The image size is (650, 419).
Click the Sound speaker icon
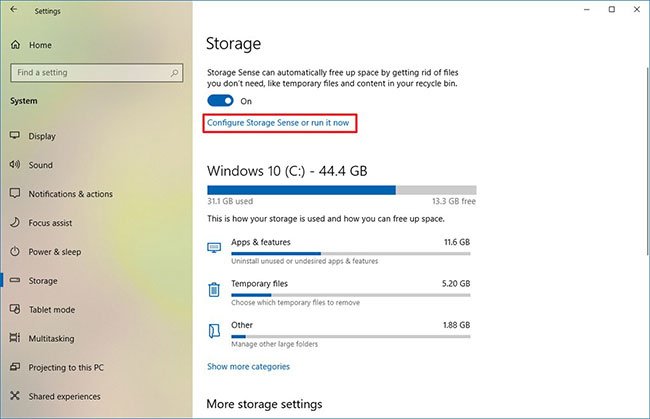click(15, 165)
